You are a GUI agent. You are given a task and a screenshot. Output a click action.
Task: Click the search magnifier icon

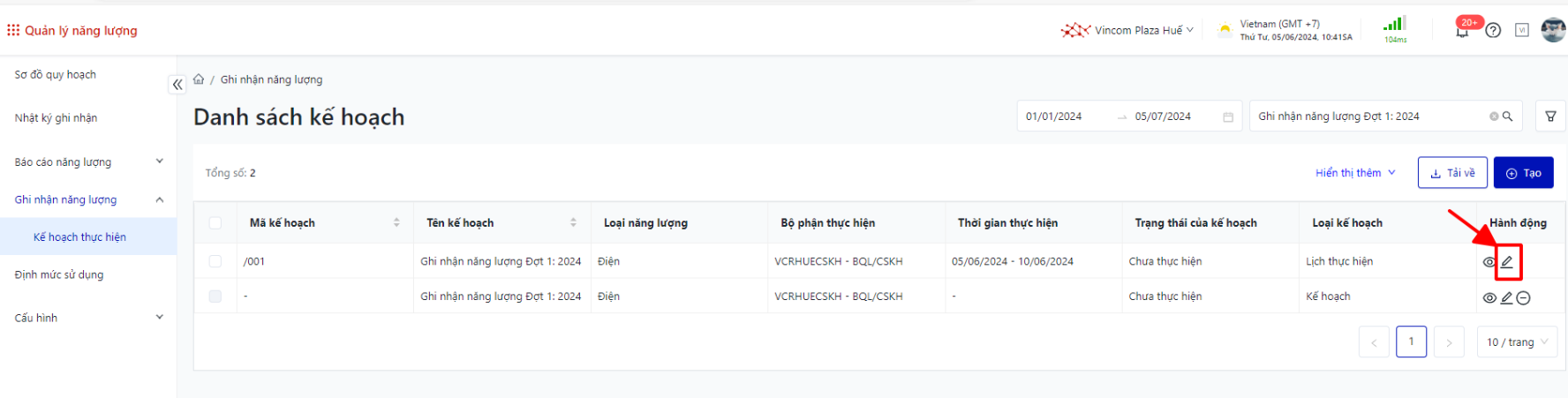tap(1508, 116)
